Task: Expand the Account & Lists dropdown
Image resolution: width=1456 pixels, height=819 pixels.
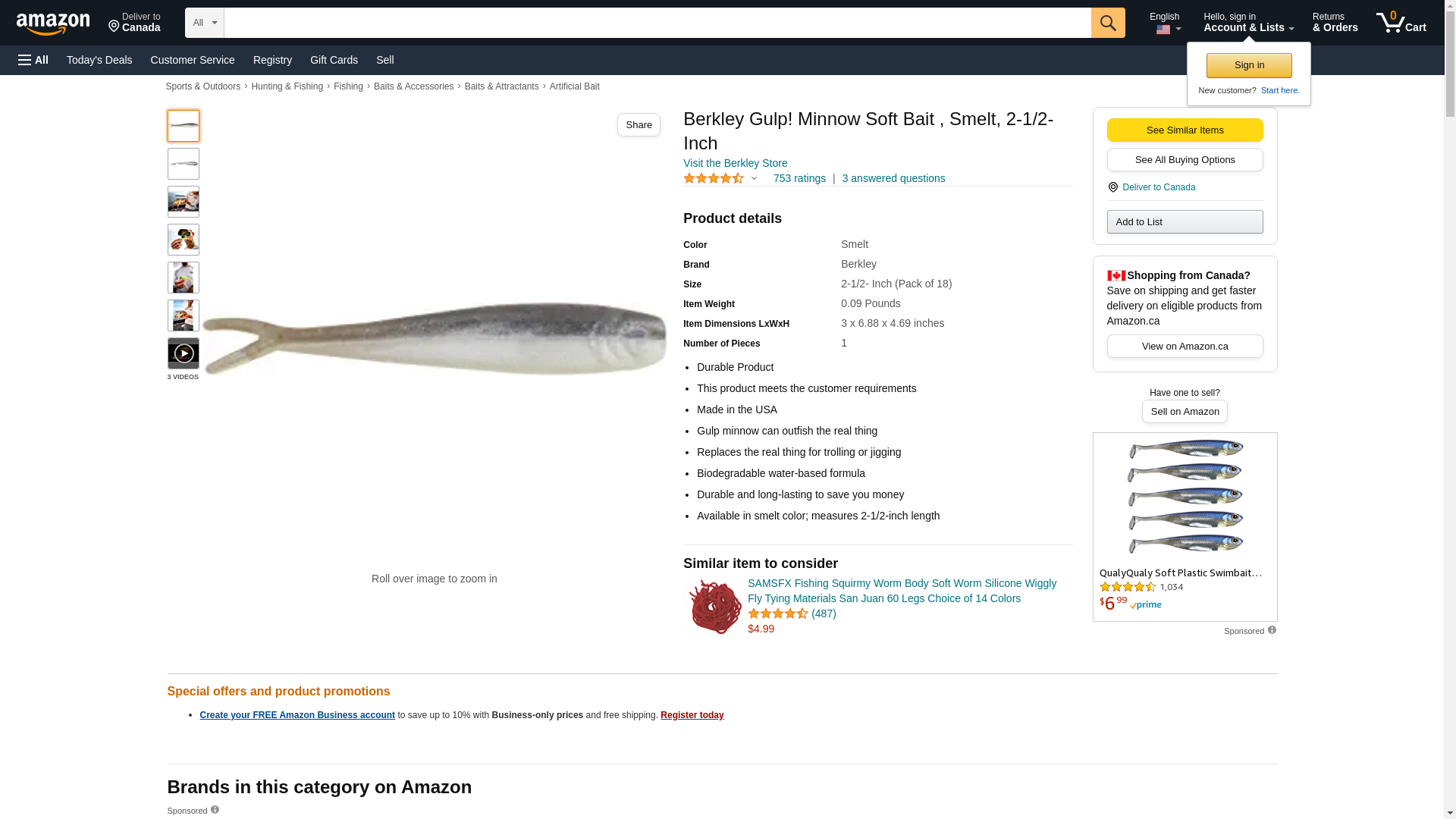Action: (1248, 23)
